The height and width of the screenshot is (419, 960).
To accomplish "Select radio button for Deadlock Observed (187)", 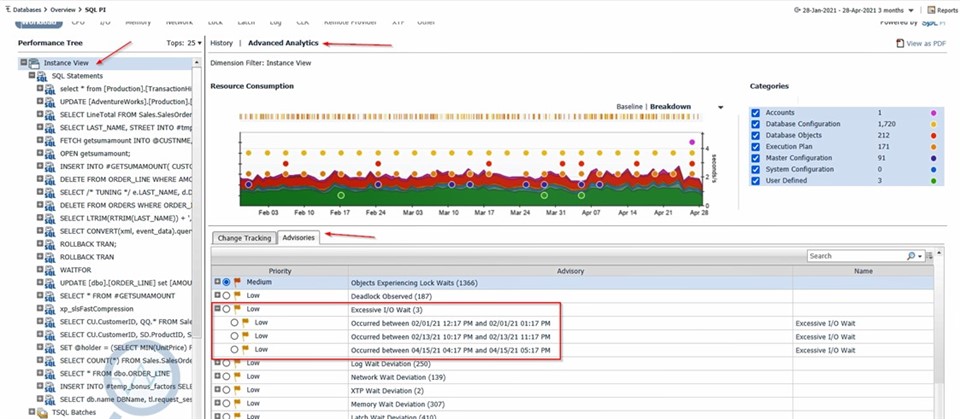I will [x=227, y=295].
